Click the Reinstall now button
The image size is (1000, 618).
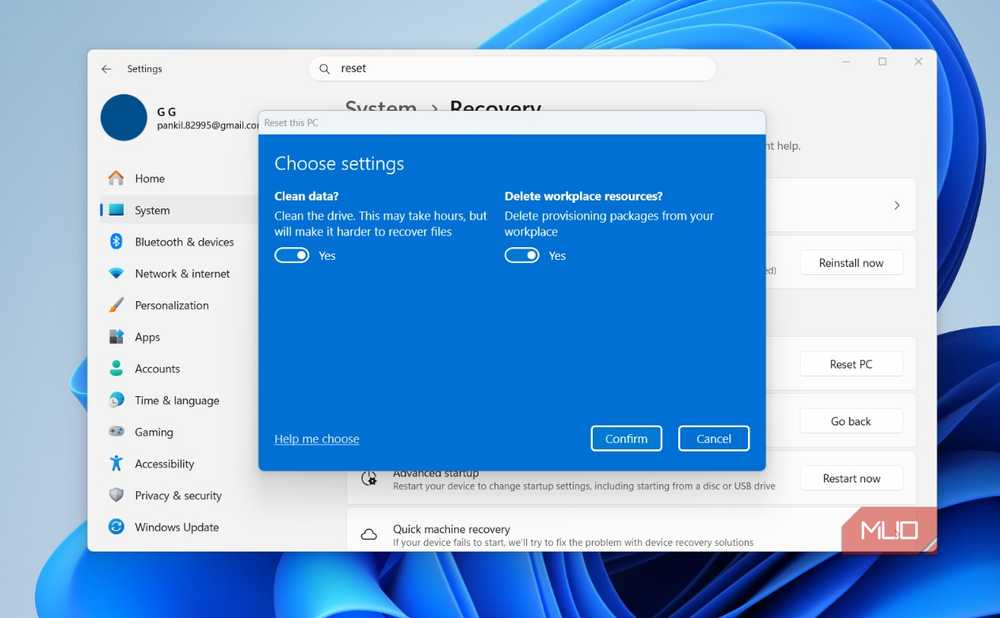pyautogui.click(x=851, y=263)
